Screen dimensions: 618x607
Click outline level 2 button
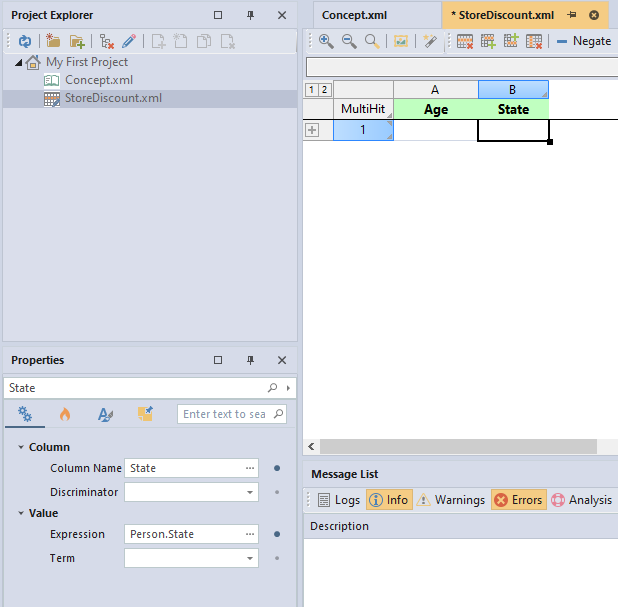click(x=324, y=90)
